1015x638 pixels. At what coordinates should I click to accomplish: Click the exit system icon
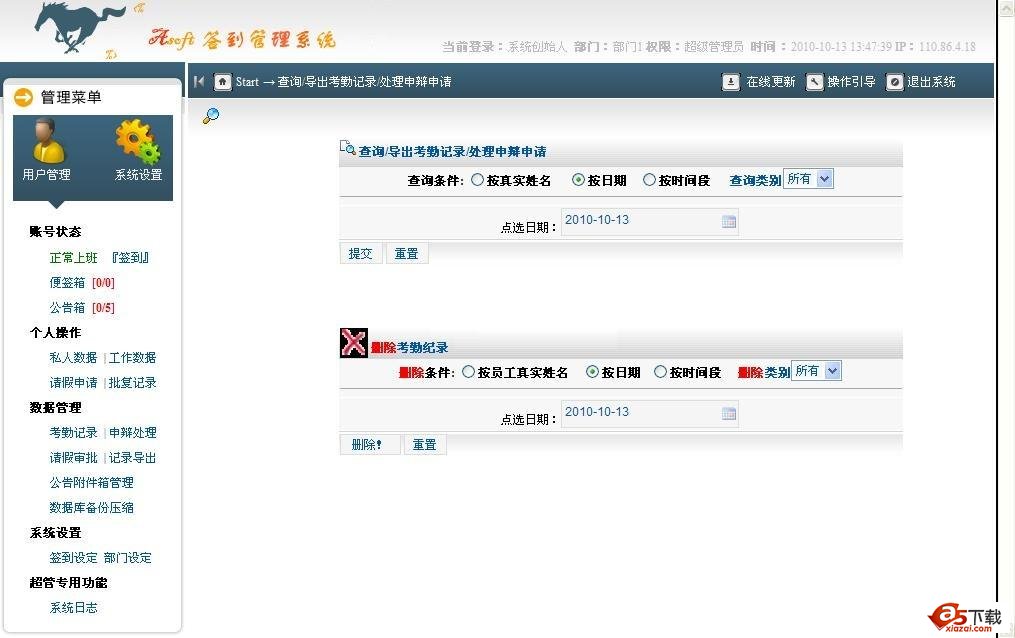click(895, 82)
